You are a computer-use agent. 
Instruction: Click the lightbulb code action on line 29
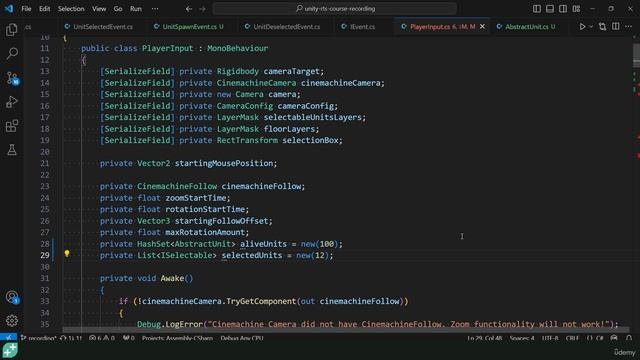pos(67,254)
